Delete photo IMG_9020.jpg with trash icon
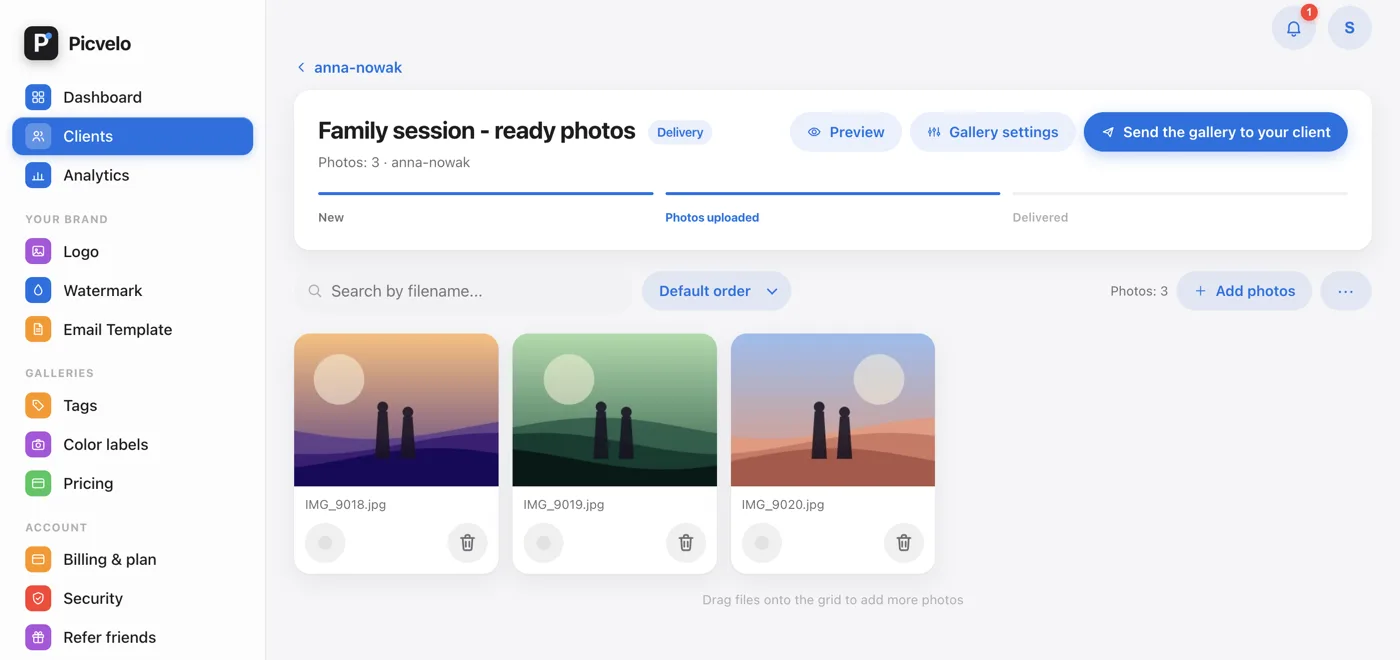Viewport: 1400px width, 660px height. 903,543
